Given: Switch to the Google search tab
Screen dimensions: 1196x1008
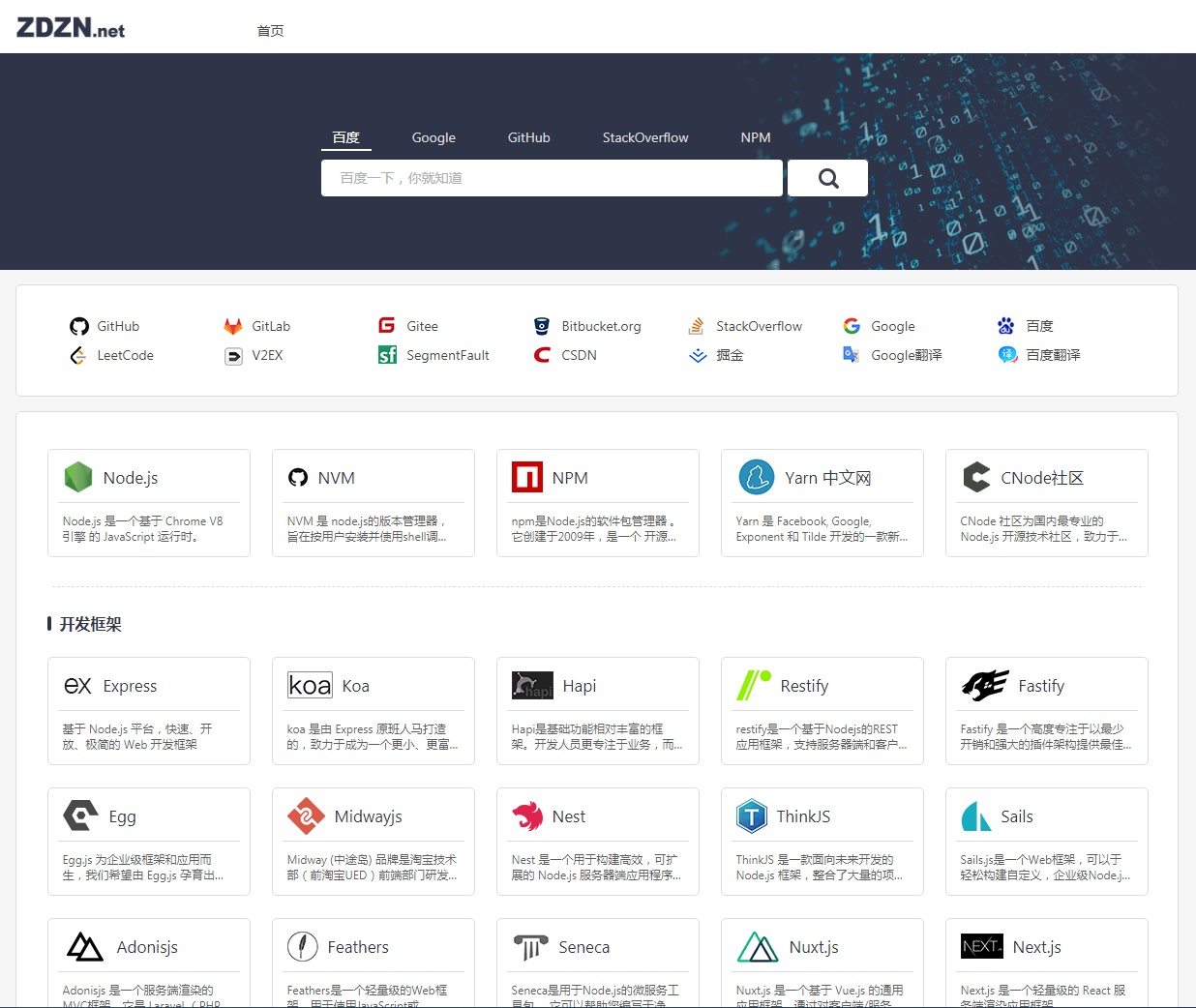Looking at the screenshot, I should [434, 136].
